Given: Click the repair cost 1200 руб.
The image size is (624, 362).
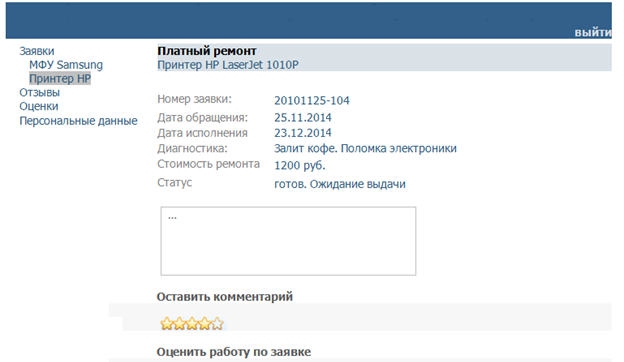Looking at the screenshot, I should [x=300, y=165].
